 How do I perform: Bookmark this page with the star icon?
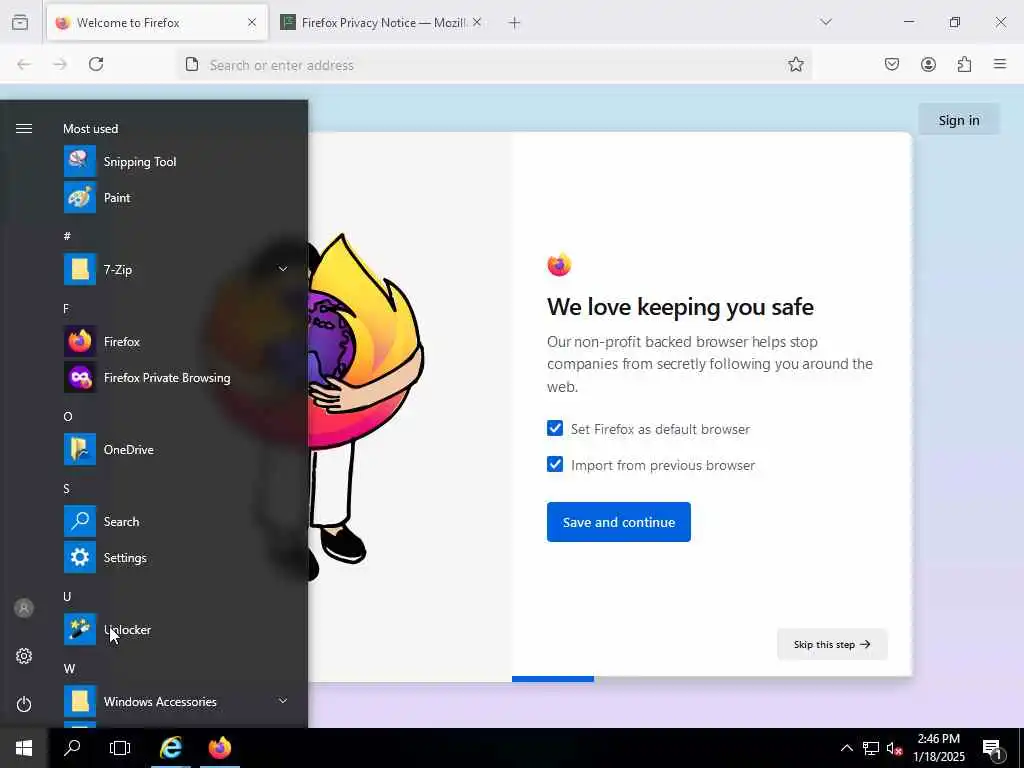coord(795,64)
